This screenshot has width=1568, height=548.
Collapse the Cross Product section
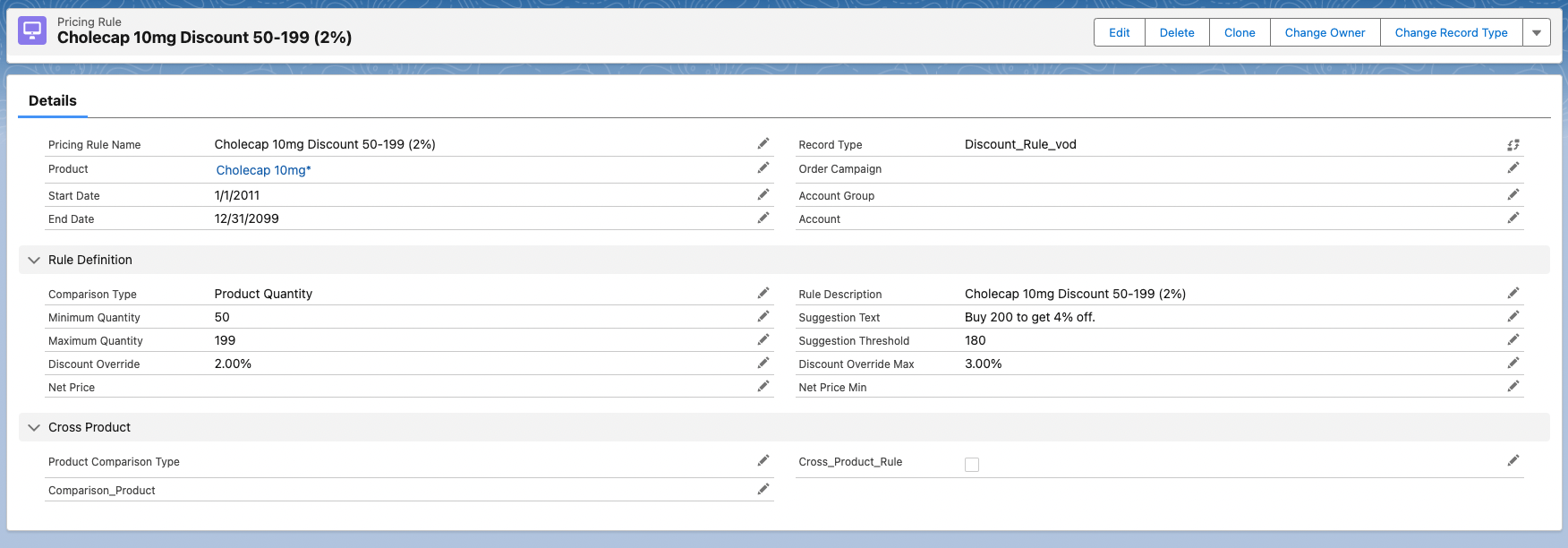click(34, 427)
